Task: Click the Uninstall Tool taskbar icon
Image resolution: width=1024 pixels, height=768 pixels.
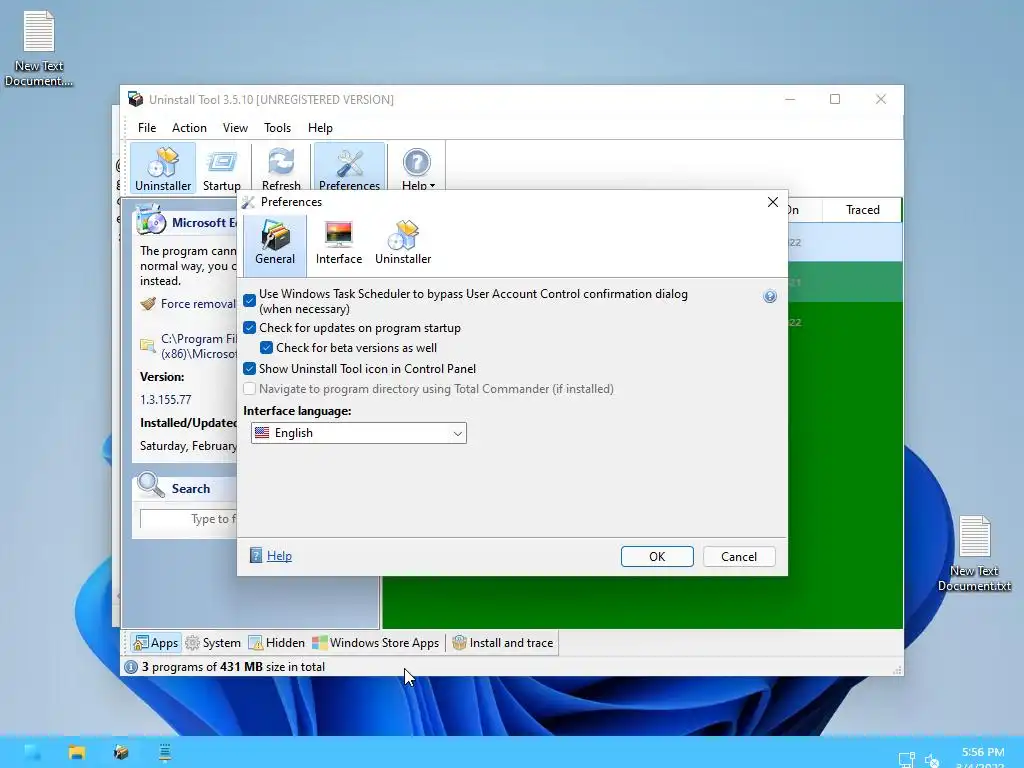Action: pyautogui.click(x=121, y=752)
